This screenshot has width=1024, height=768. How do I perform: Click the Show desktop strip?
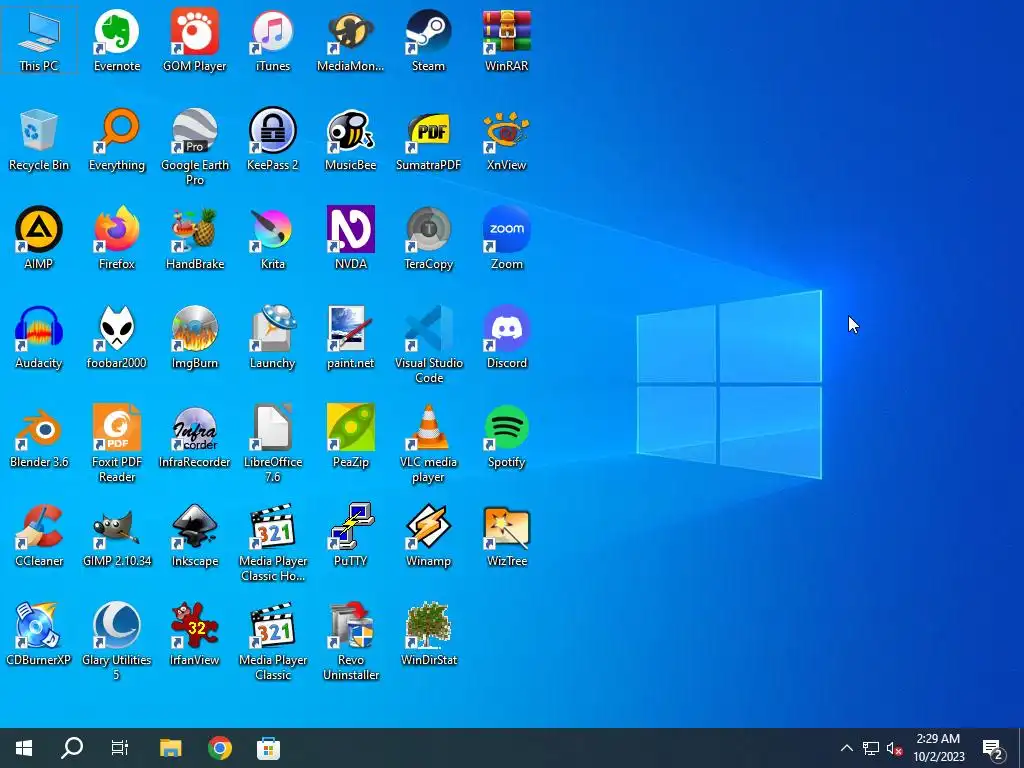click(x=1020, y=748)
